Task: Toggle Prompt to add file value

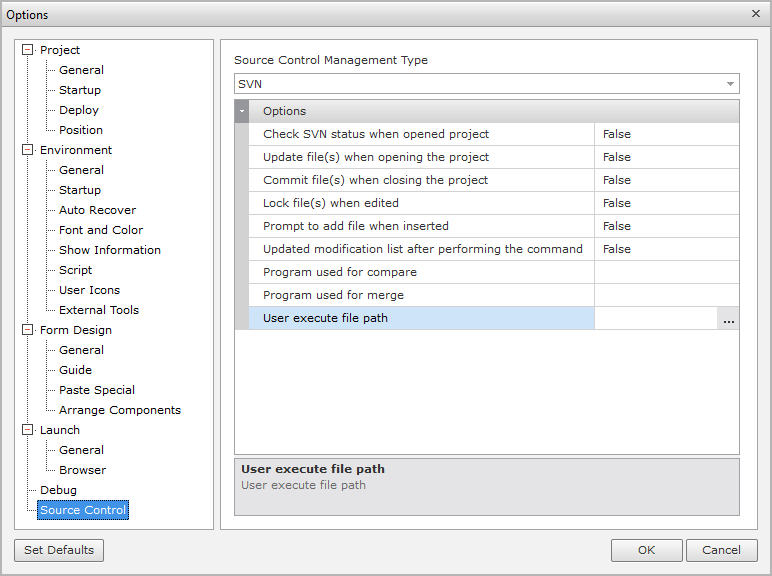Action: point(666,226)
